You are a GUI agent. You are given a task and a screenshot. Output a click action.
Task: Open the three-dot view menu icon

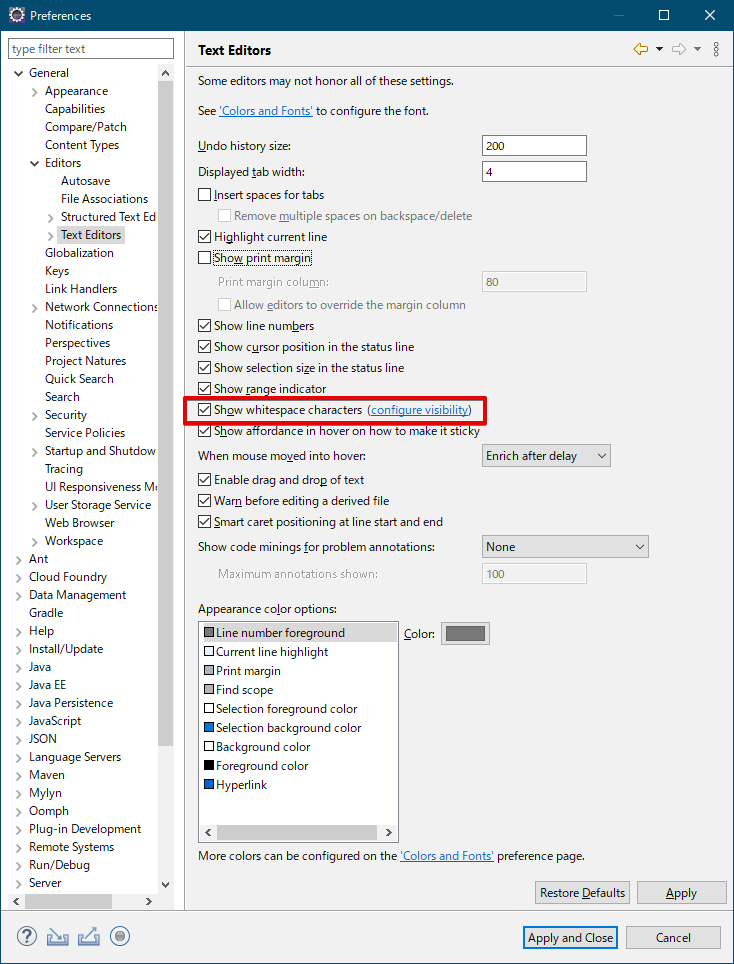[x=716, y=49]
